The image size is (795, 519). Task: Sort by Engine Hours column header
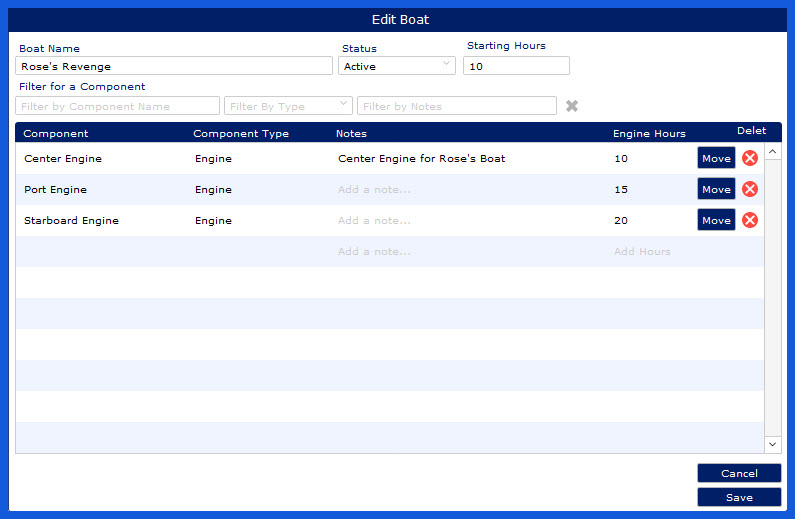[x=649, y=133]
